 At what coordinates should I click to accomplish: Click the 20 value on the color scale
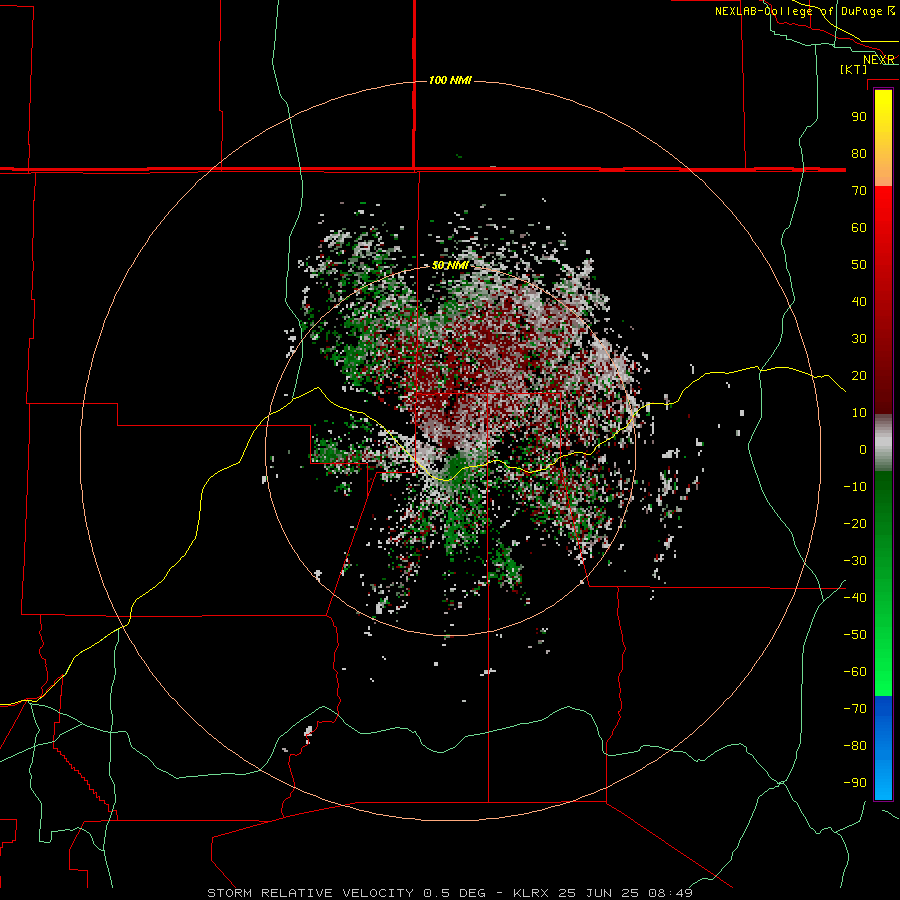pos(859,375)
